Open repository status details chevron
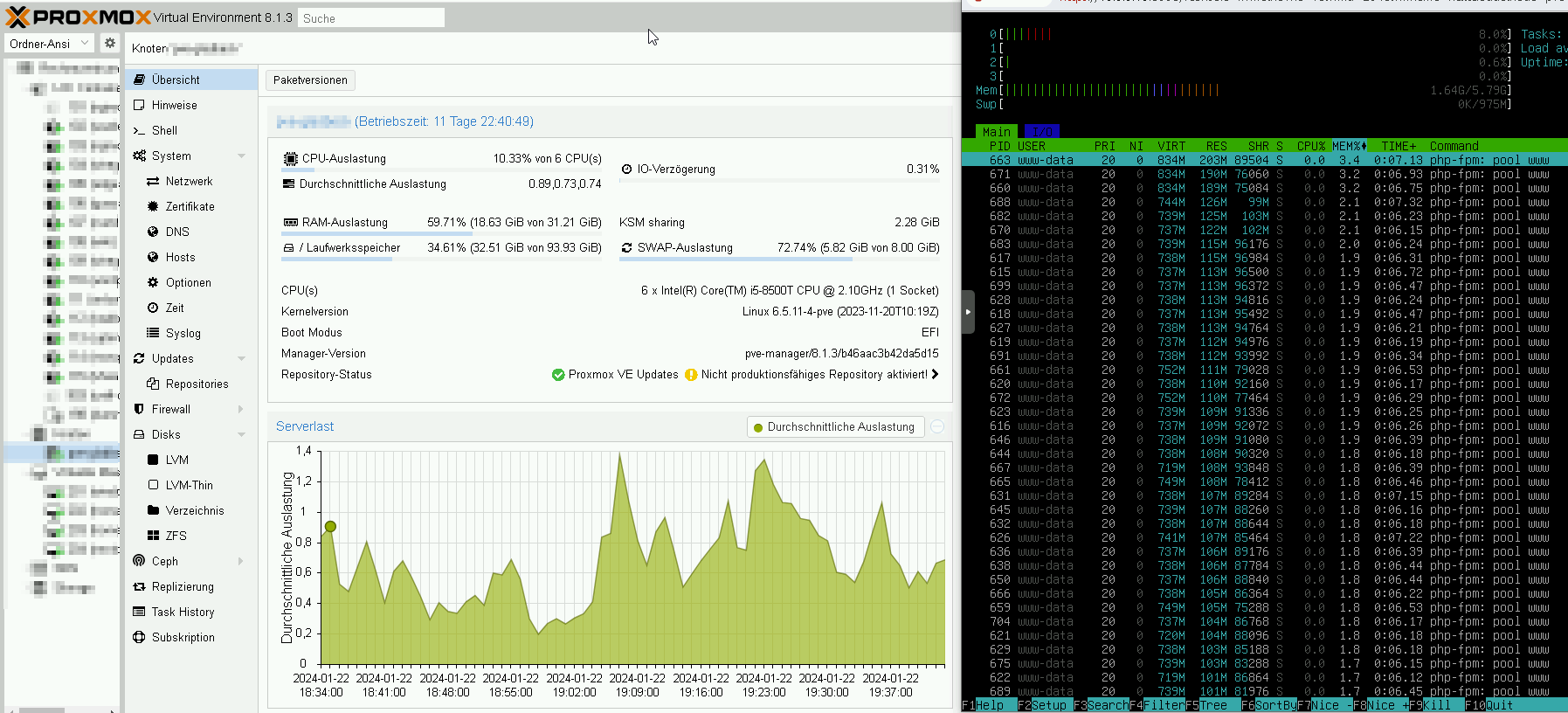 [x=935, y=374]
